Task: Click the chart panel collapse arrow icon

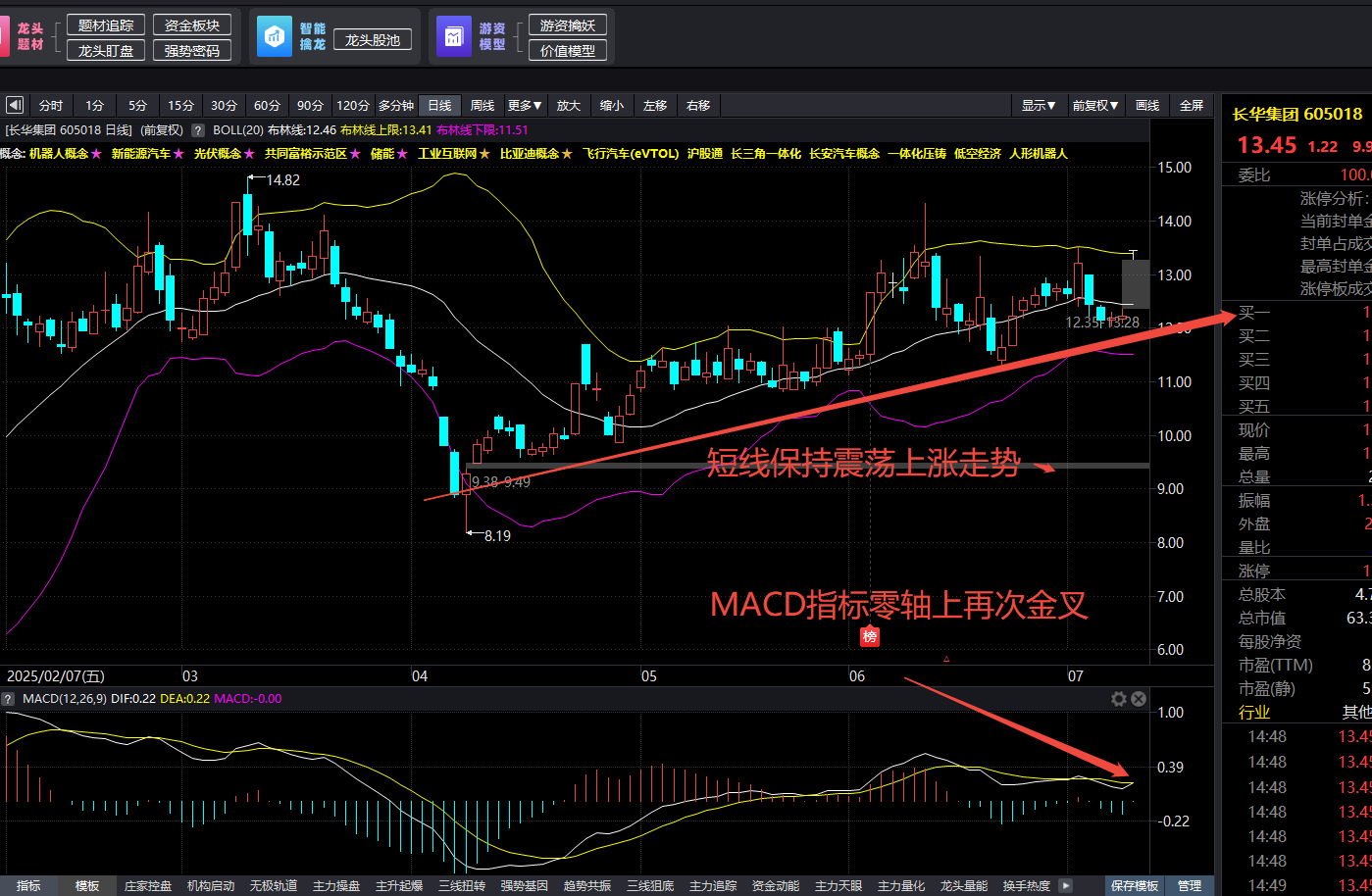Action: pyautogui.click(x=15, y=105)
